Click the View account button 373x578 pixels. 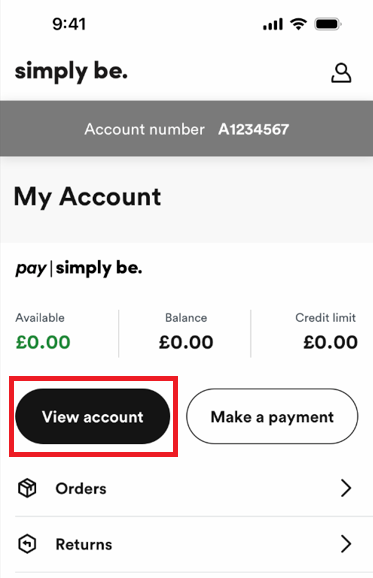click(x=93, y=416)
